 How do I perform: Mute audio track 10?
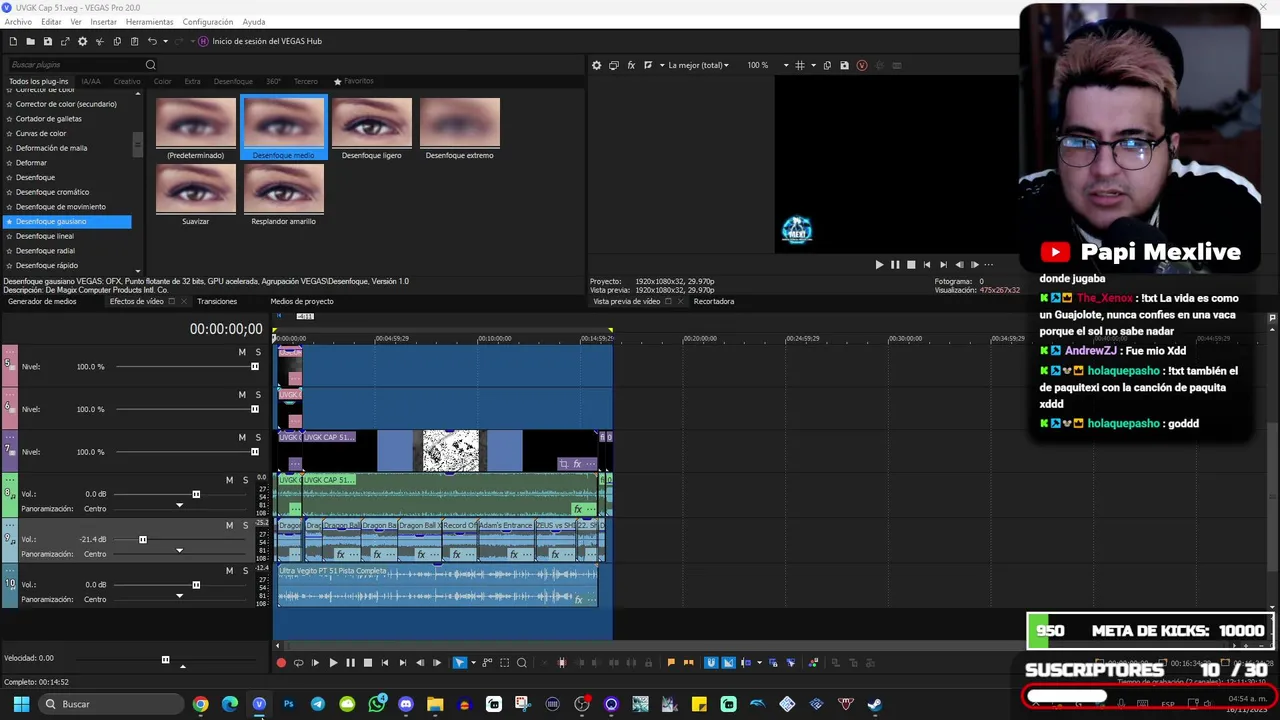229,571
